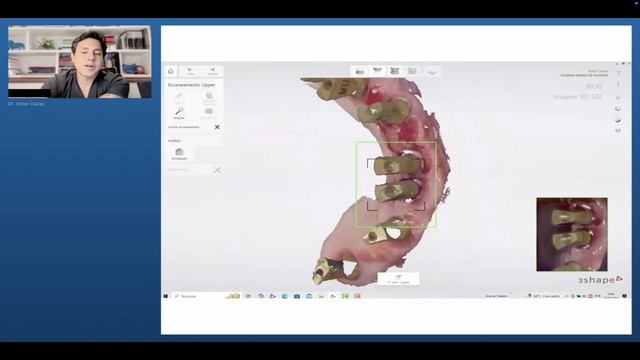
Task: Click the scissors trim icon
Action: point(217,170)
